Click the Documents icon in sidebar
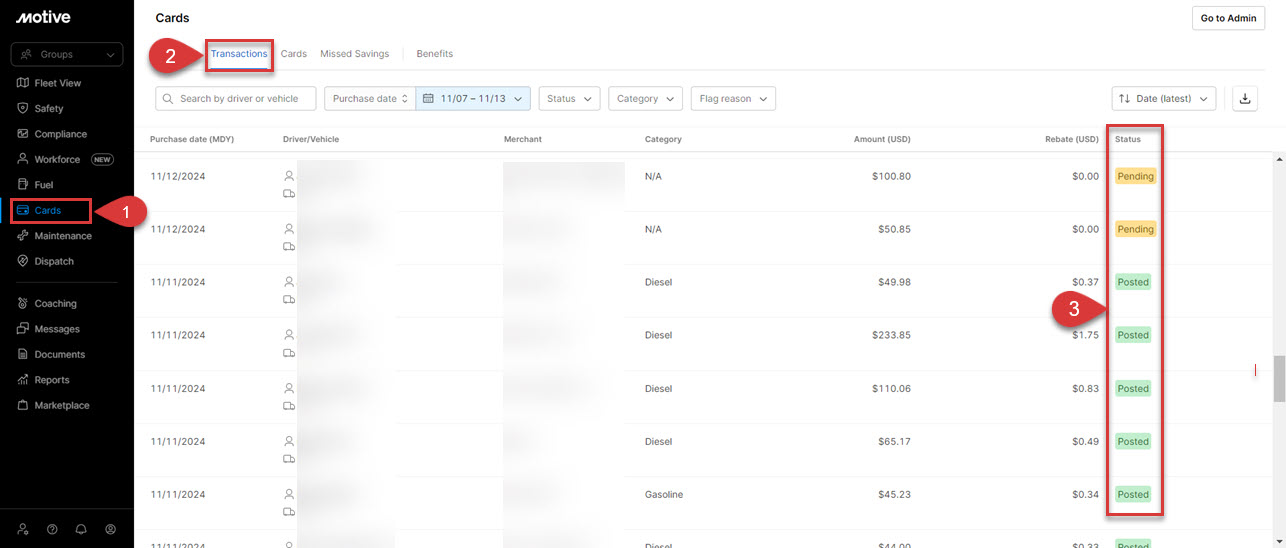1286x548 pixels. [23, 354]
